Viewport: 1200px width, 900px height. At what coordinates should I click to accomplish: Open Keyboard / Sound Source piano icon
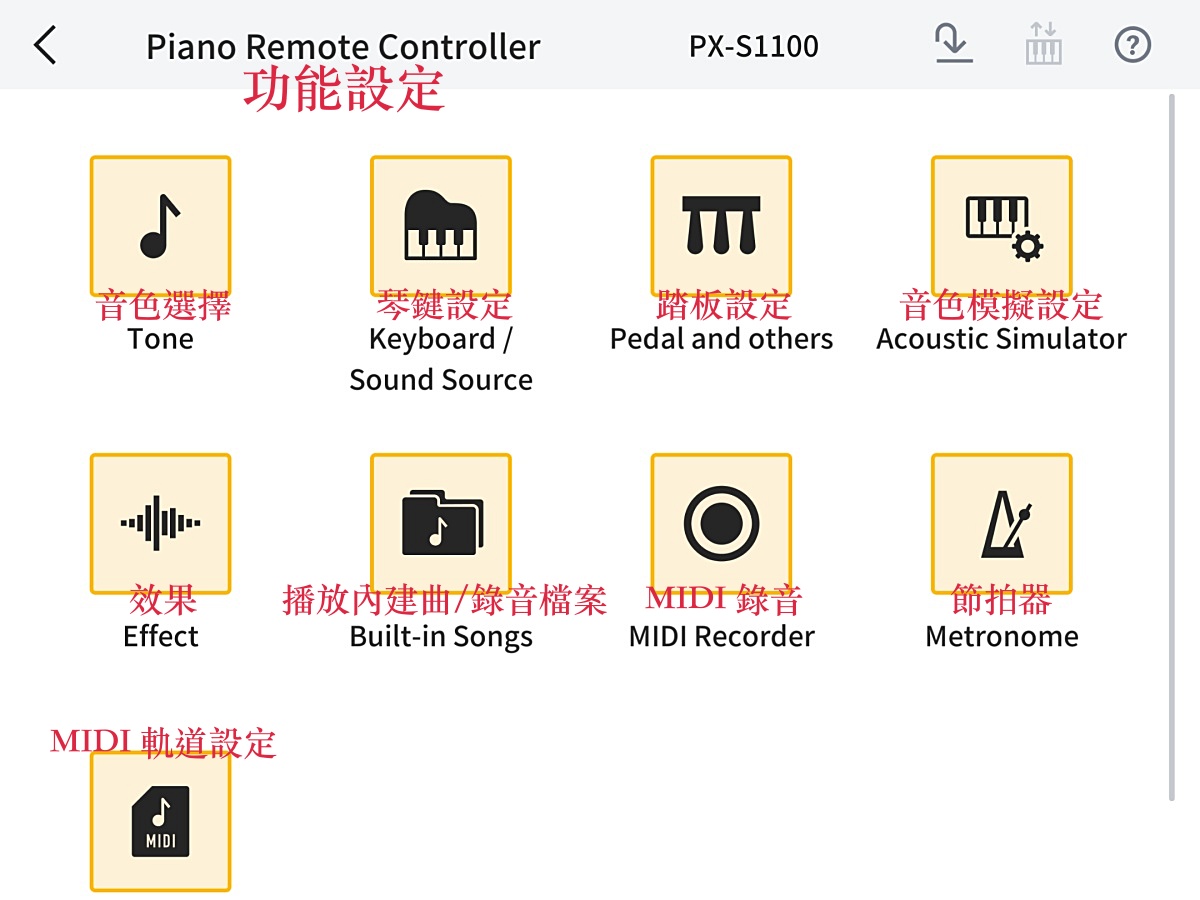(x=440, y=225)
